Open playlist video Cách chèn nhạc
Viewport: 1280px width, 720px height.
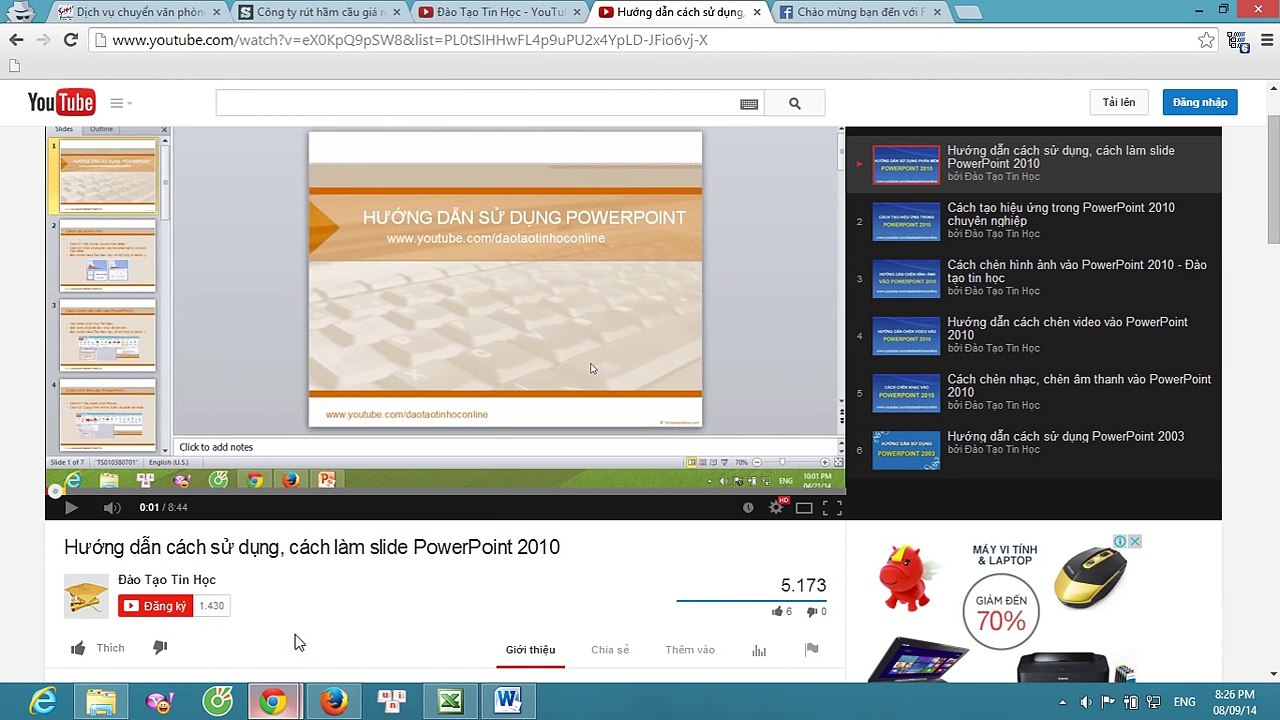click(x=1034, y=392)
